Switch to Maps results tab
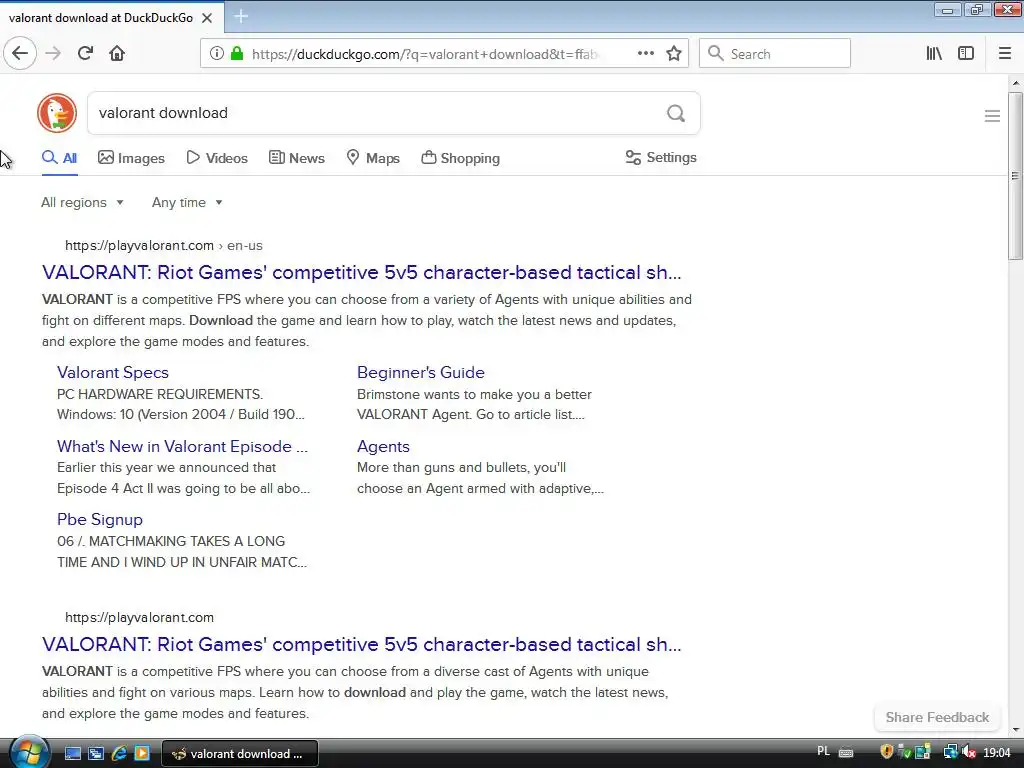Image resolution: width=1024 pixels, height=768 pixels. [373, 158]
